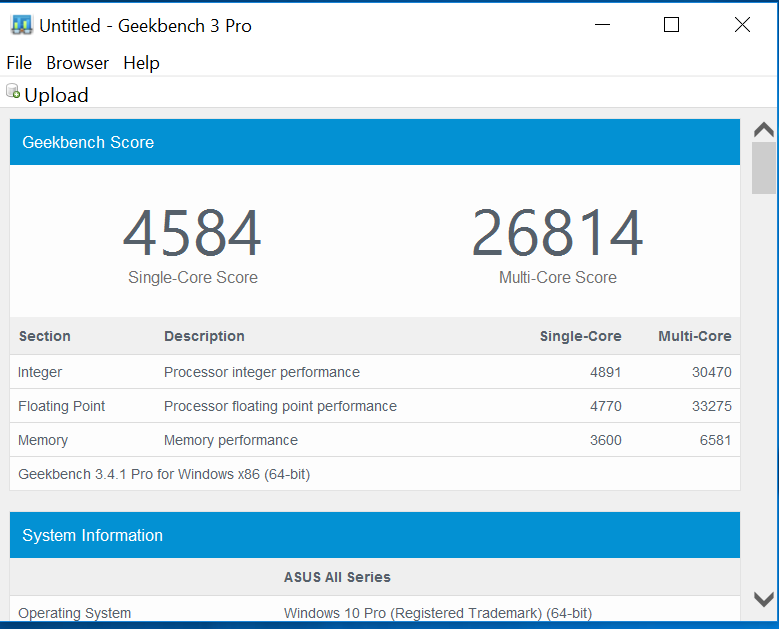Open the File menu
This screenshot has height=629, width=779.
[19, 63]
